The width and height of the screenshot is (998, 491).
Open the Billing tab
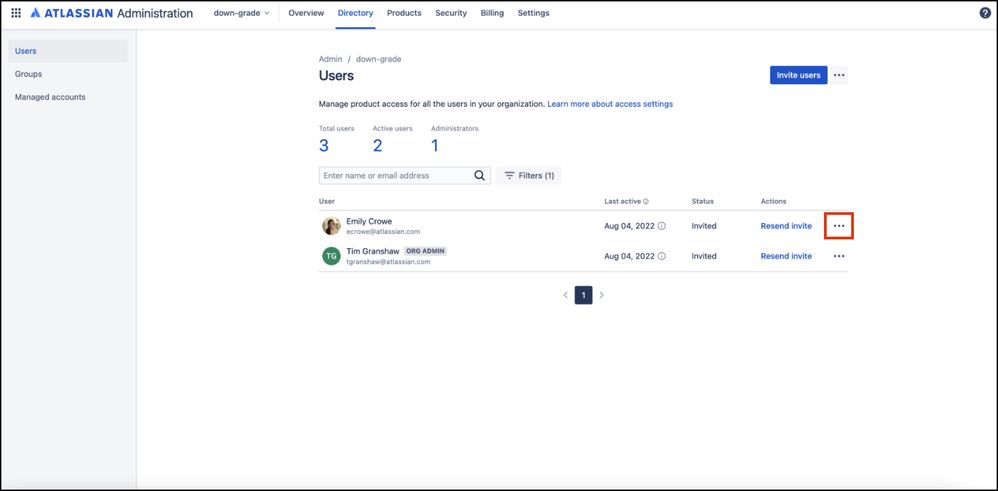(492, 13)
